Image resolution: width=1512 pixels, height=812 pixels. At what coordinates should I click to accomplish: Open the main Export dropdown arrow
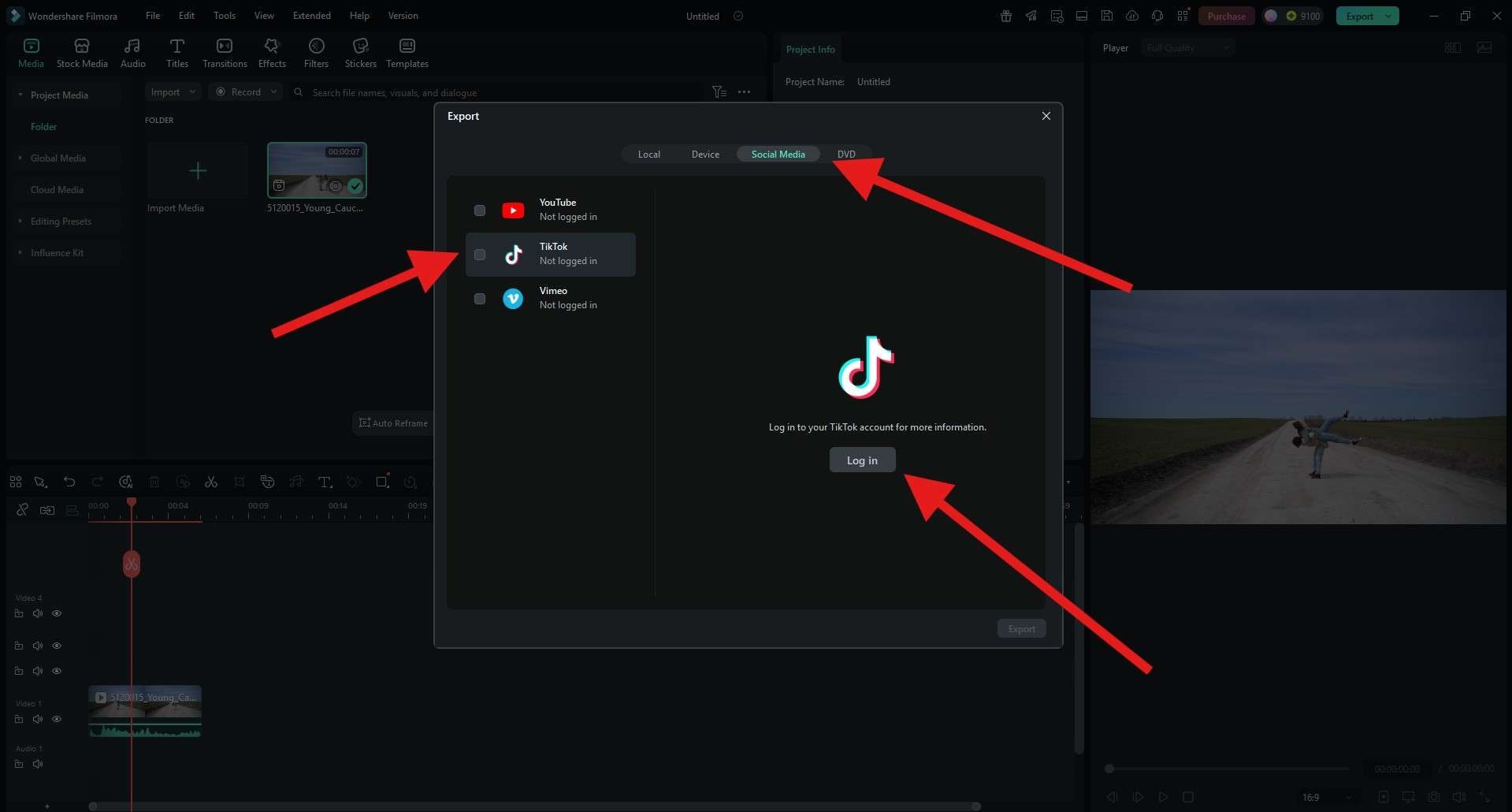coord(1388,16)
